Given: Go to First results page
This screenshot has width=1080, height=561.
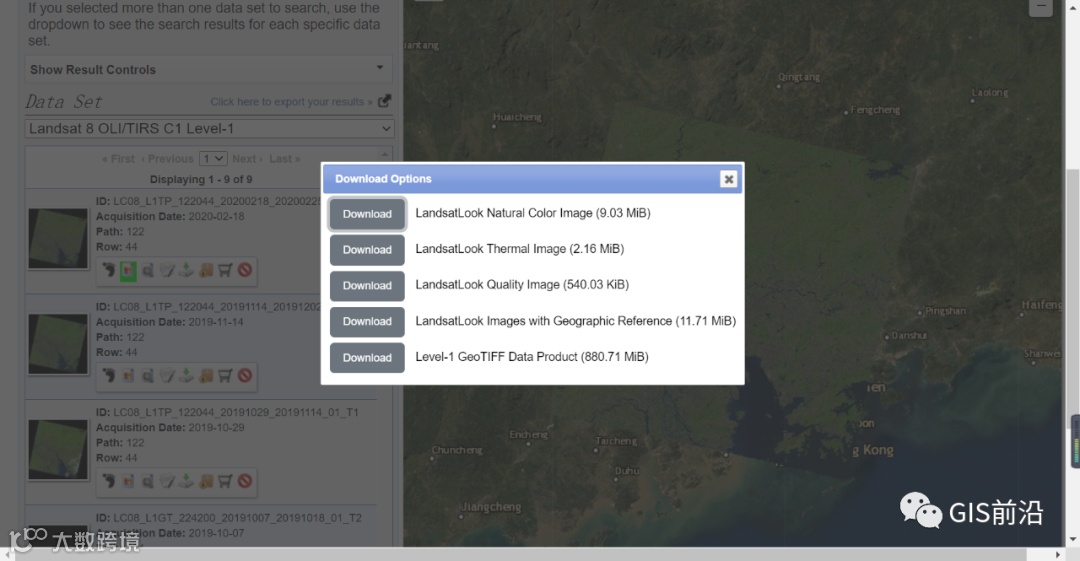Looking at the screenshot, I should pos(118,159).
